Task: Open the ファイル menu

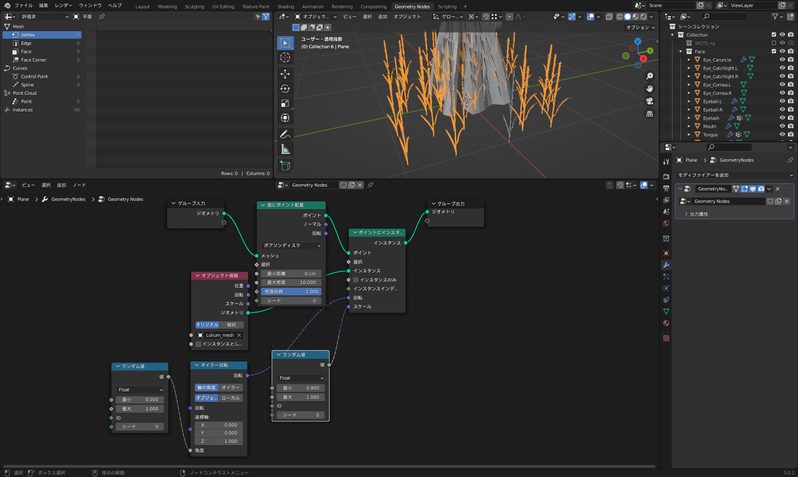Action: pyautogui.click(x=23, y=6)
